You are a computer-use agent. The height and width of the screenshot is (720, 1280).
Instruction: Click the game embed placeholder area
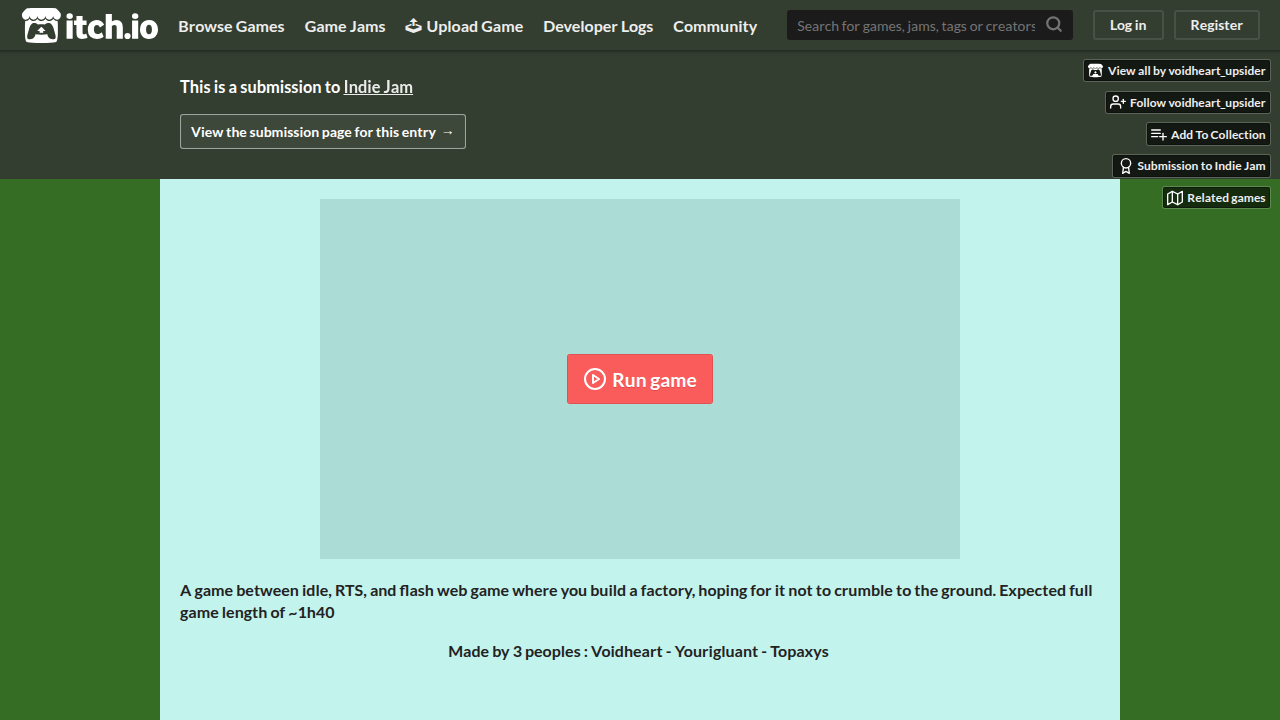(x=640, y=379)
